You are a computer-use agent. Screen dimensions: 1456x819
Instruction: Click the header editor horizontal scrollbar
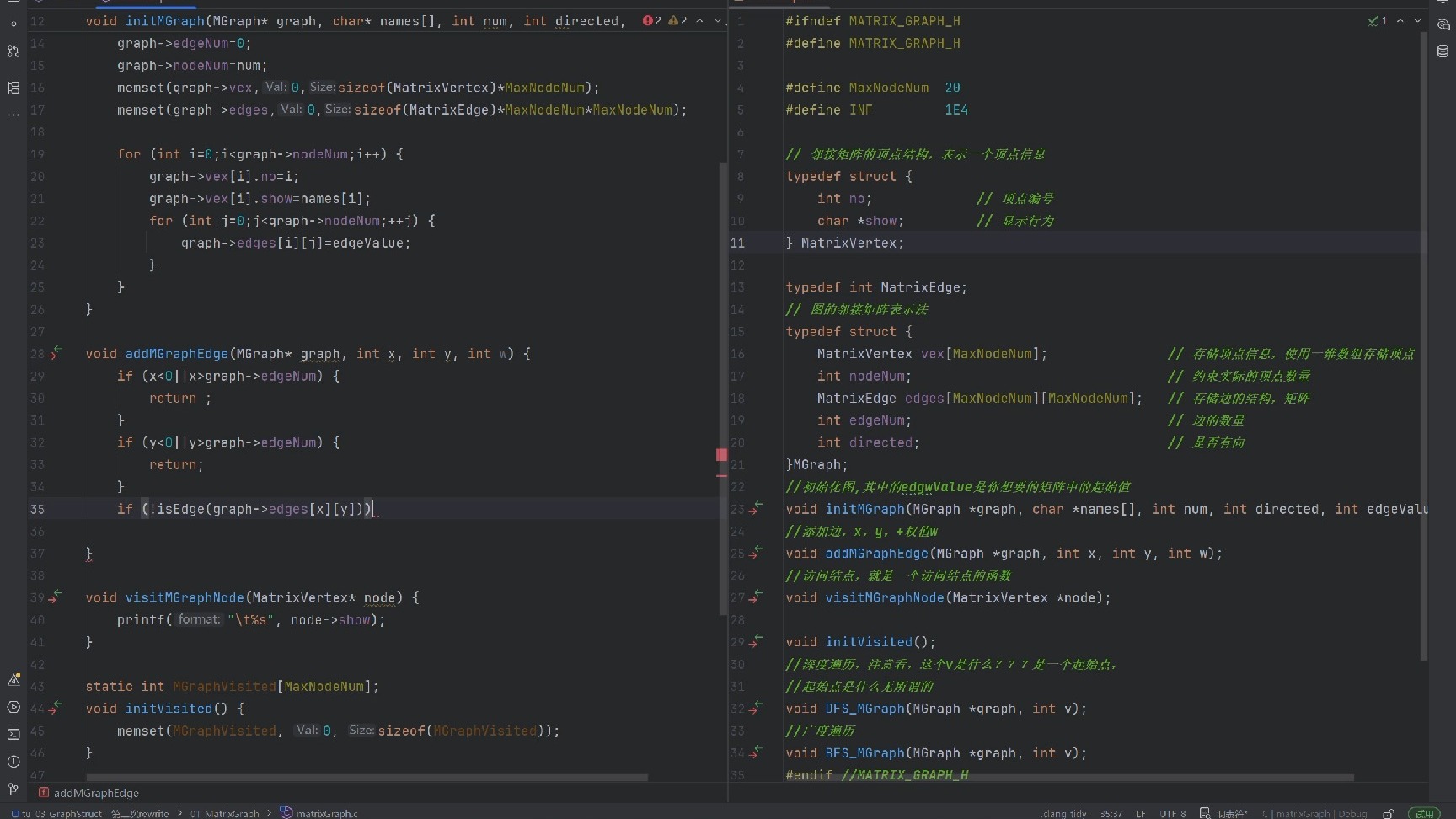pos(1068,778)
